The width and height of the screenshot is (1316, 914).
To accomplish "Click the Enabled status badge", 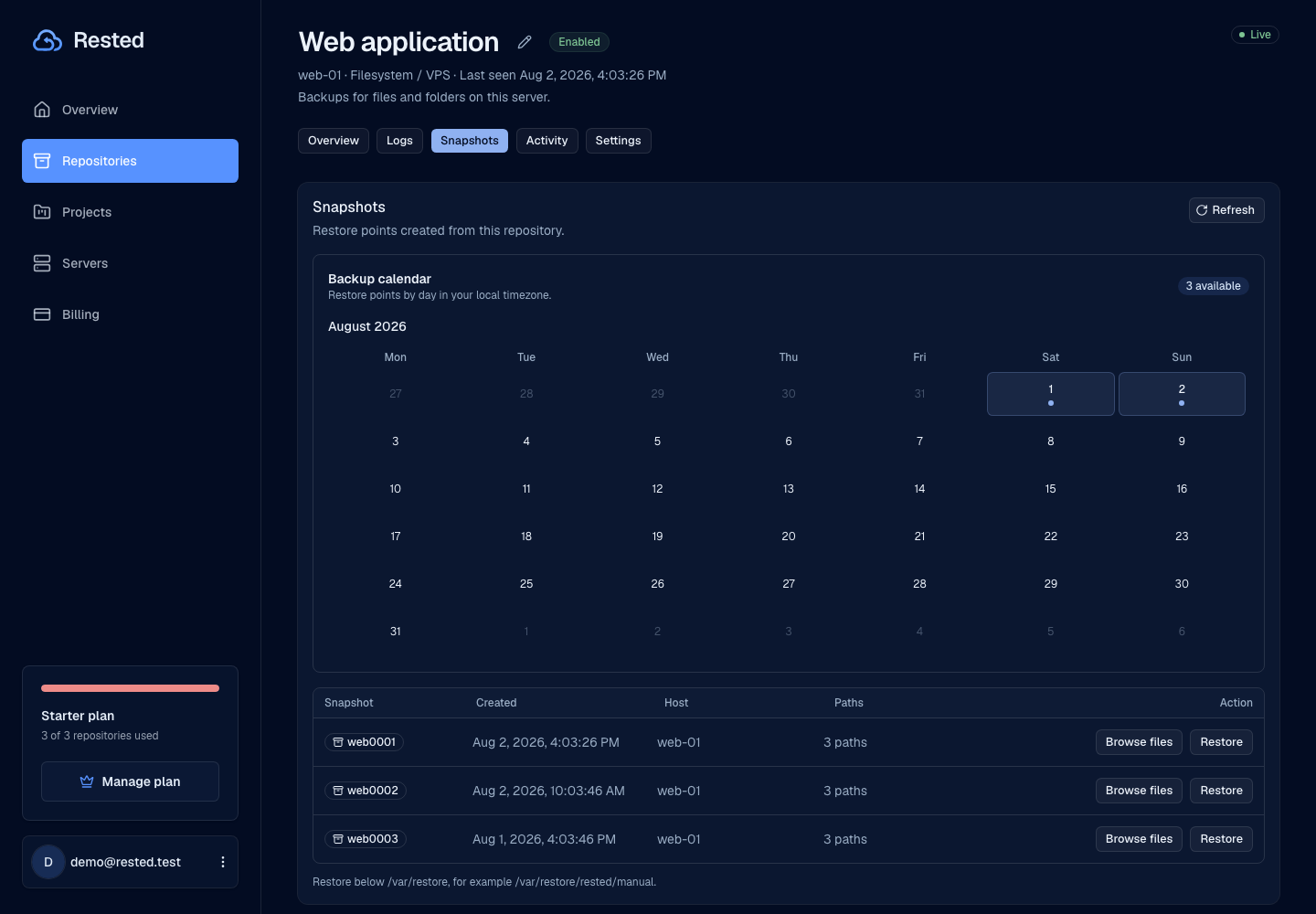I will pos(579,42).
